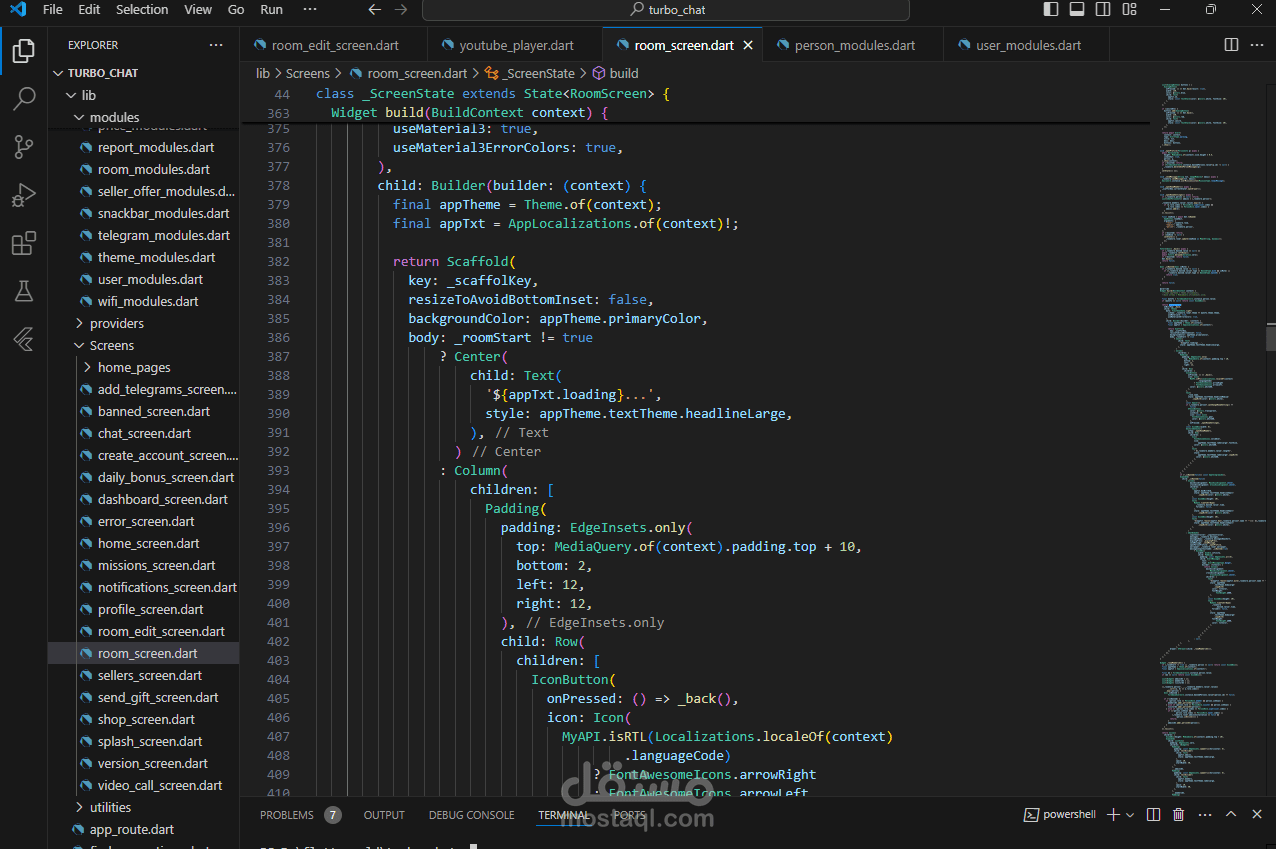Viewport: 1276px width, 849px height.
Task: Open the new terminal launch profile dropdown
Action: click(1130, 815)
